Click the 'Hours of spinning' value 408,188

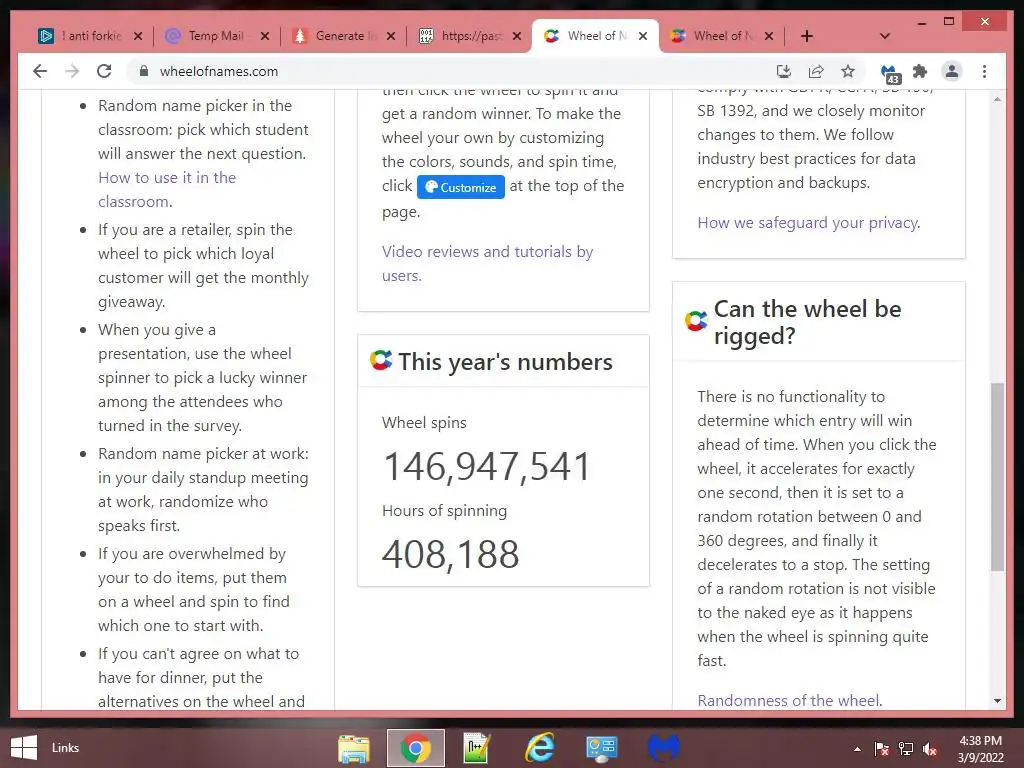[x=451, y=554]
